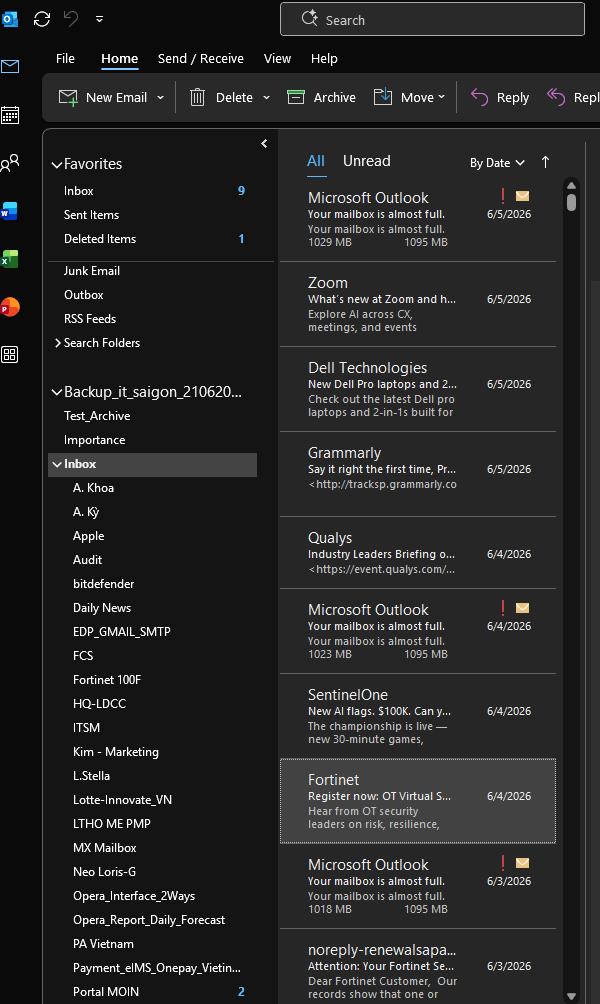Expand the Delete options arrow

coord(266,97)
